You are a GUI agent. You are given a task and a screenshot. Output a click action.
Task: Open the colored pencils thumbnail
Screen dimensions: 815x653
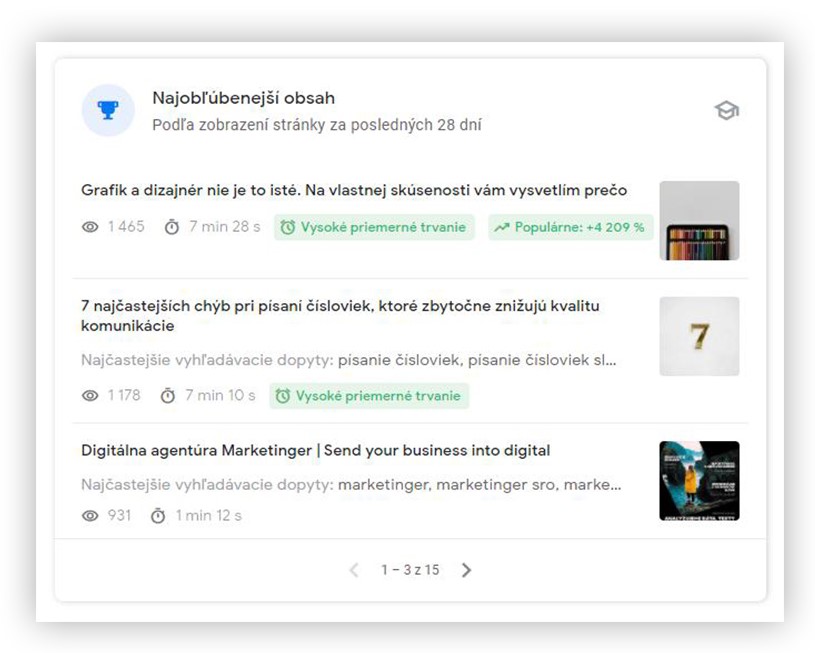[699, 220]
